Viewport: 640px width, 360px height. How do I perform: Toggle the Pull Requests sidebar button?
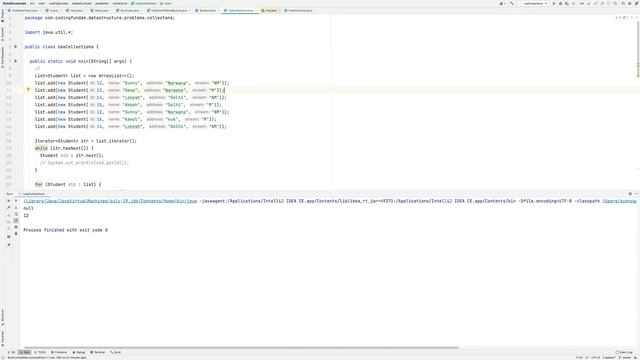click(x=2, y=57)
